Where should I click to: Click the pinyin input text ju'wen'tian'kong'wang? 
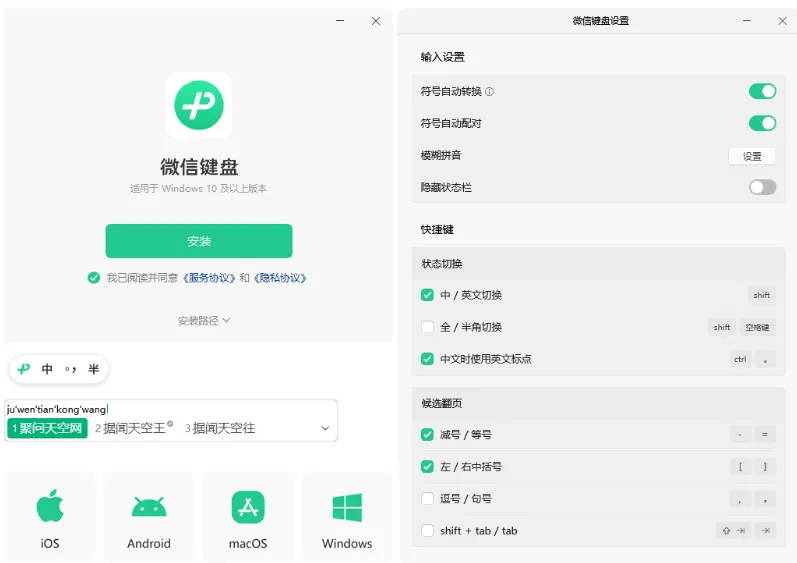[56, 409]
